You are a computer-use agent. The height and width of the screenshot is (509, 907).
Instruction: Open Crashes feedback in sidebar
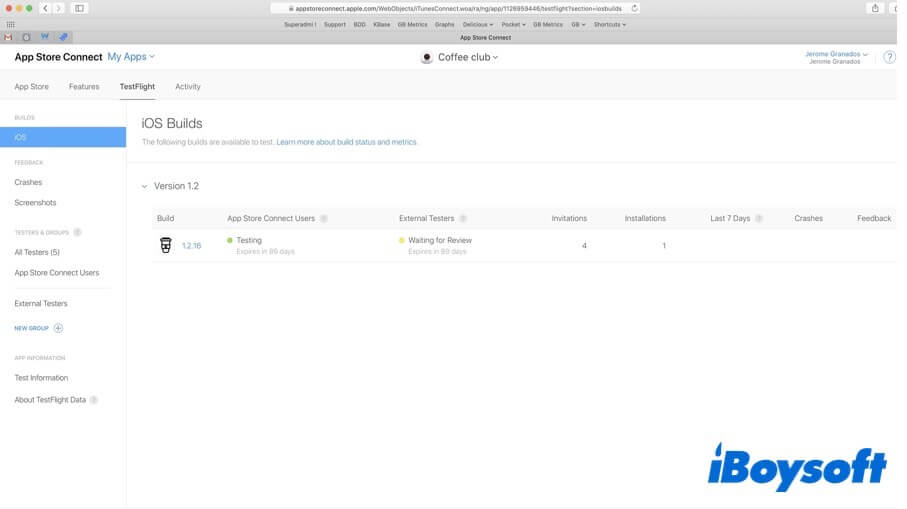point(28,182)
